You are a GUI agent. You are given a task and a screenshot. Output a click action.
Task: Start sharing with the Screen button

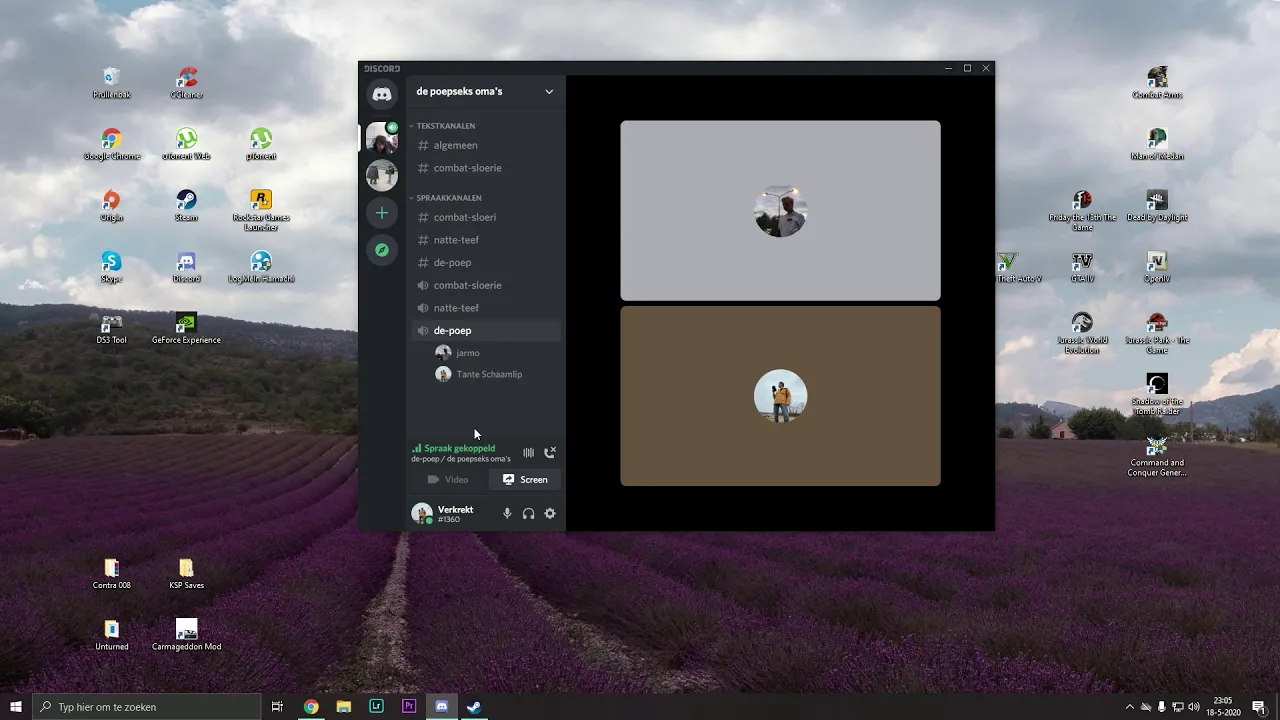point(525,479)
